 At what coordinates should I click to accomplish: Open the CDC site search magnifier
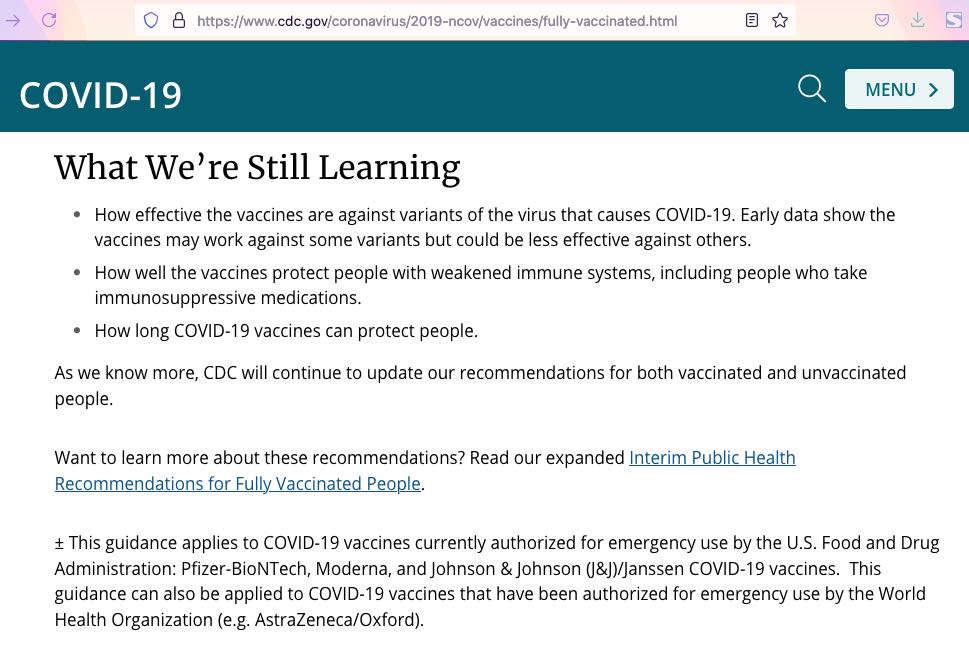(811, 89)
